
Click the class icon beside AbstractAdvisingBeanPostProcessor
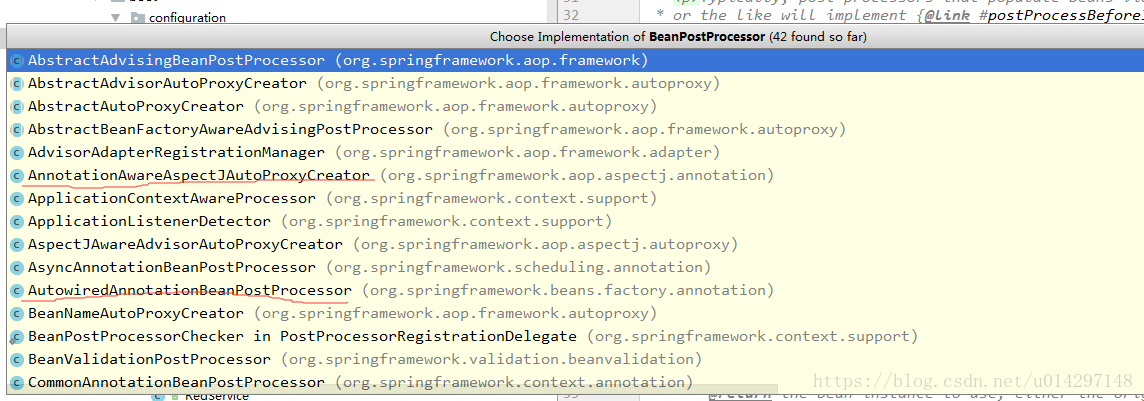click(18, 61)
